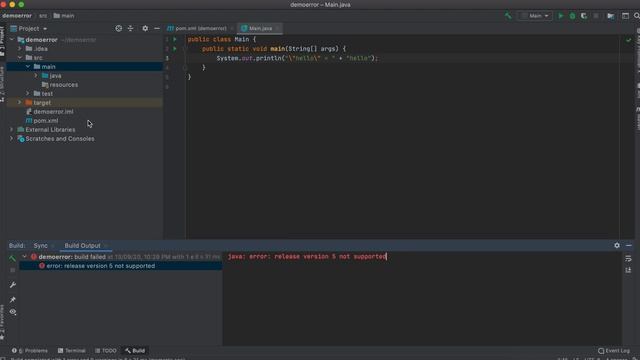Open Search Everywhere with the magnifier icon
The width and height of the screenshot is (640, 360).
(636, 16)
